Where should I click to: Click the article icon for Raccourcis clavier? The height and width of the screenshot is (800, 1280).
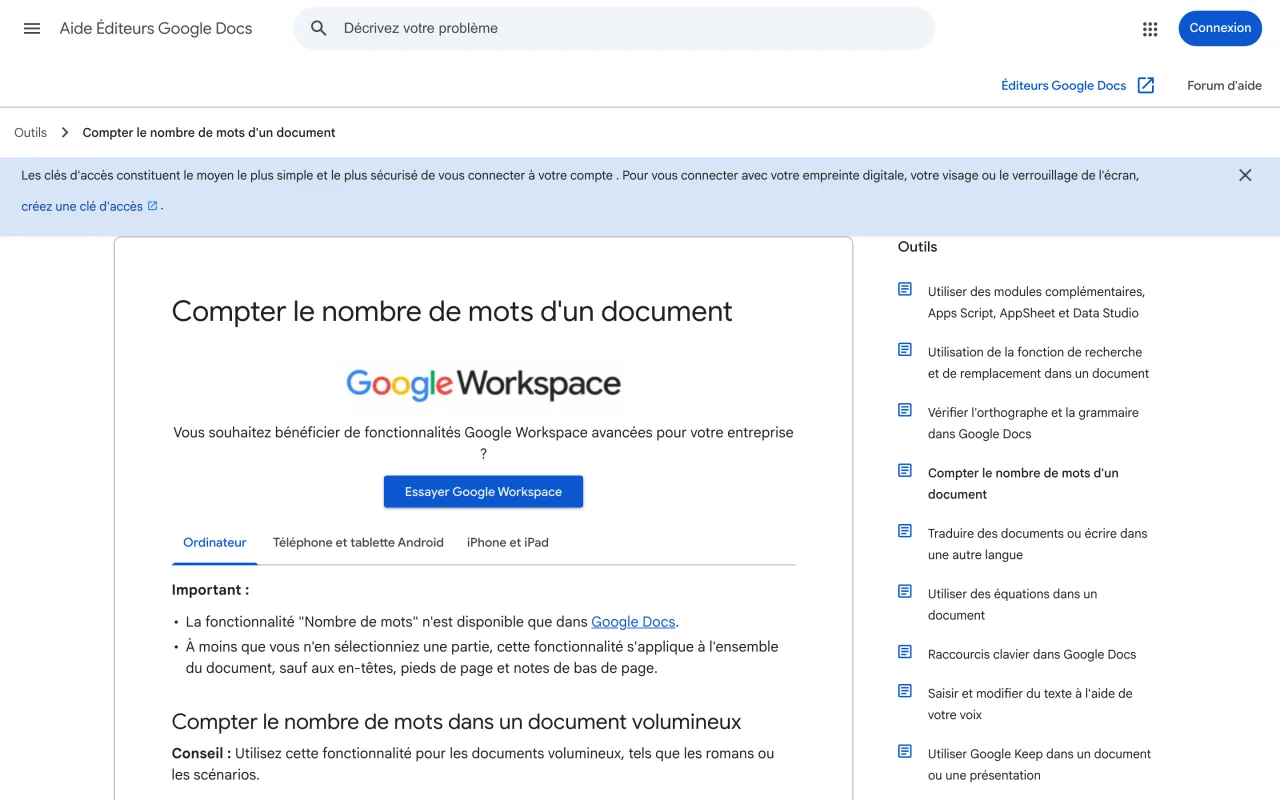pyautogui.click(x=905, y=652)
